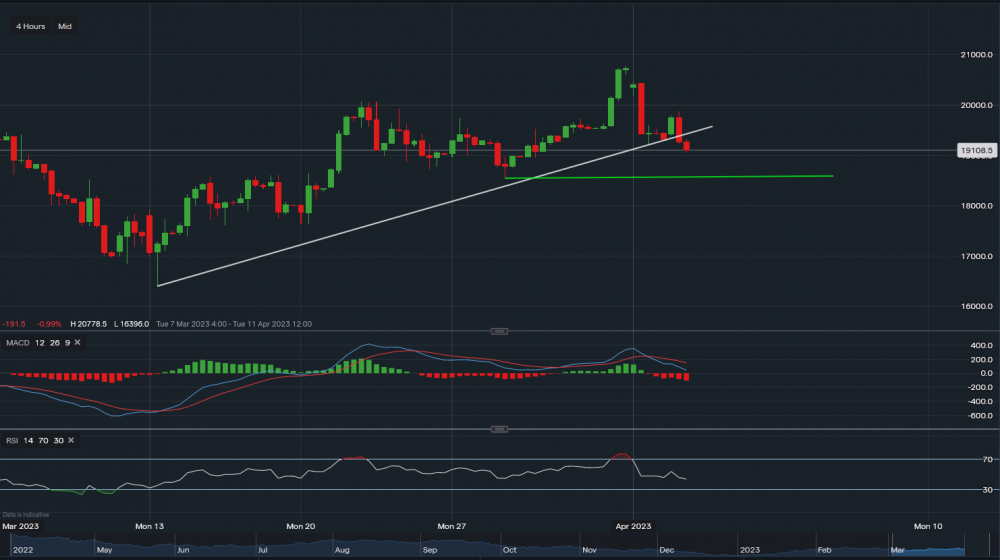Click the RSI overbought value 70
This screenshot has height=560, width=1000.
44,440
